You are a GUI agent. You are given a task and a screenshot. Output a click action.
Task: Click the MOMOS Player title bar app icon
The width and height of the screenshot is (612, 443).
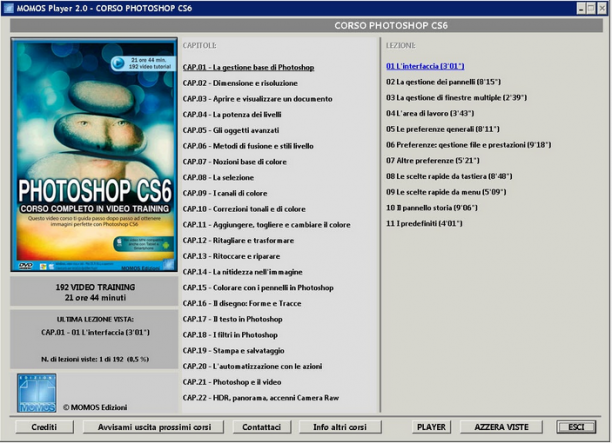point(9,8)
